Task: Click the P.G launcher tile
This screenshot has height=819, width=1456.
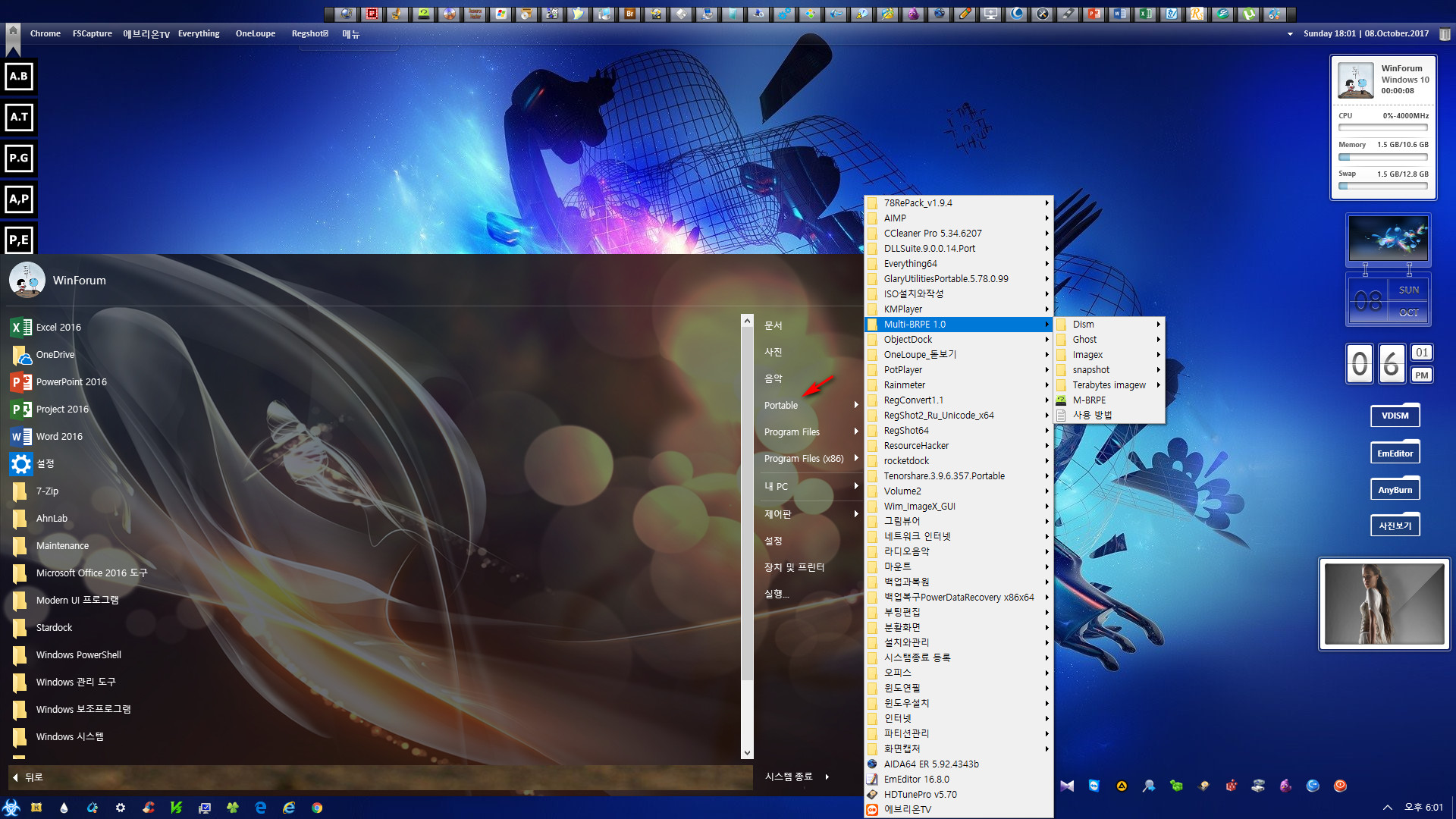Action: [19, 158]
